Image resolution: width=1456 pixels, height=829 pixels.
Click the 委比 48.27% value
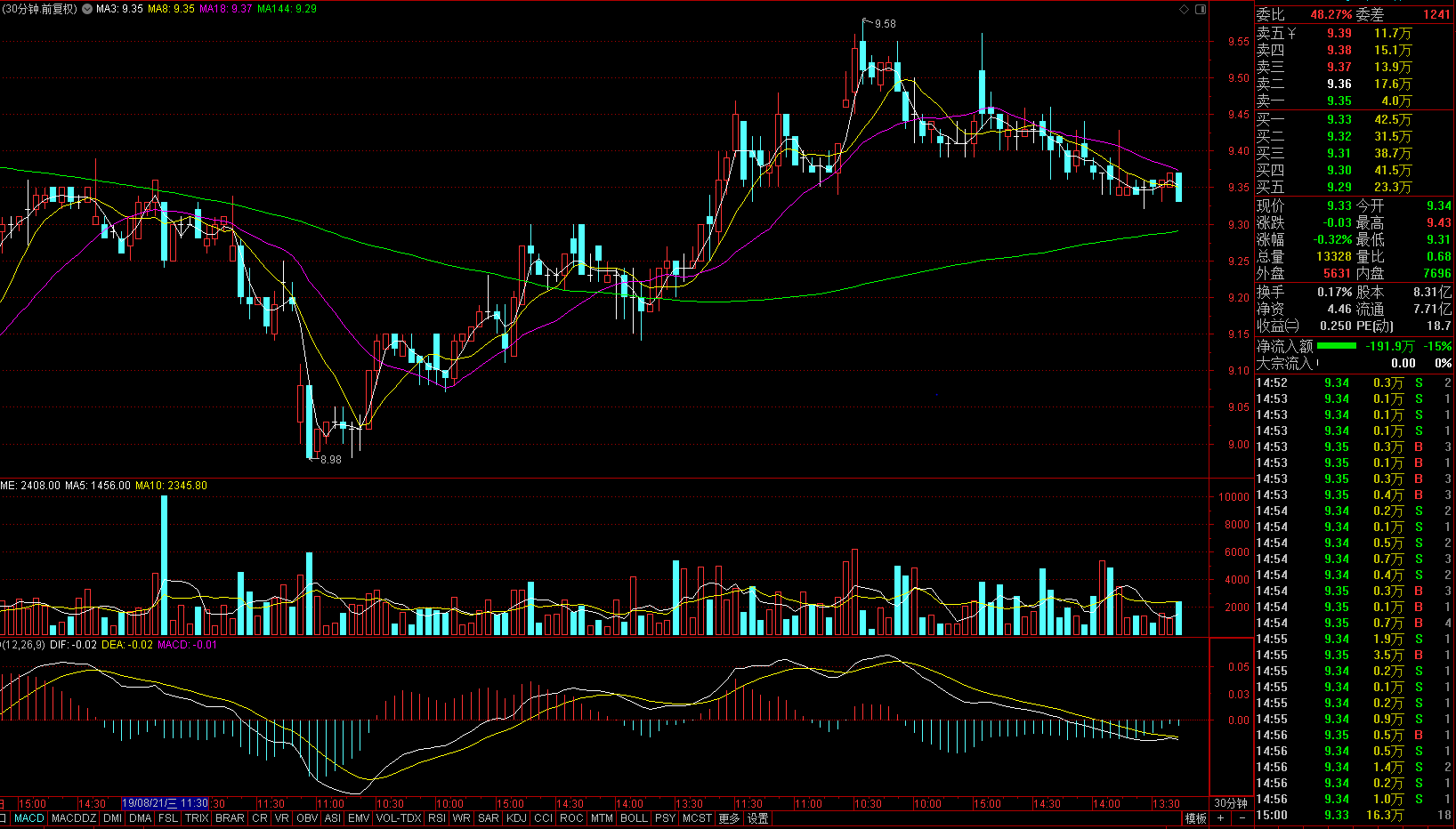coord(1331,14)
